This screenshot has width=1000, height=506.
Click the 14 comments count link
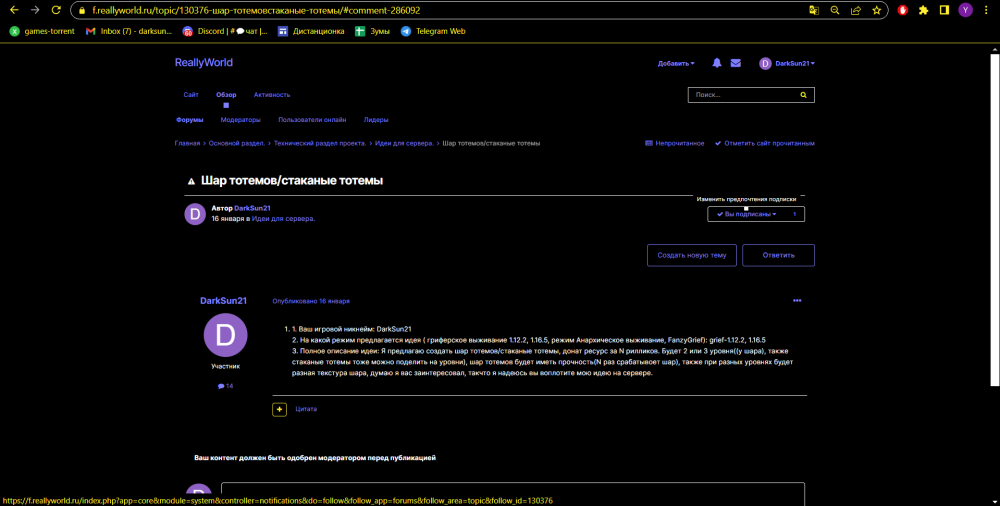[x=225, y=386]
